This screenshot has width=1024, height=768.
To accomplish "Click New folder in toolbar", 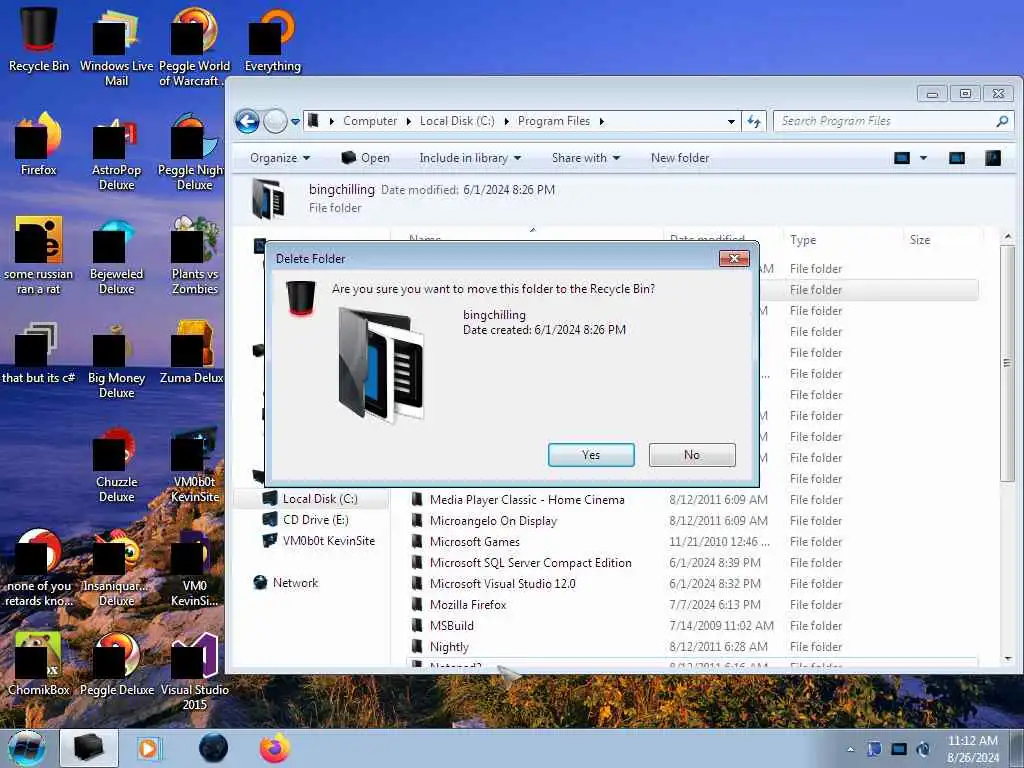I will point(680,158).
